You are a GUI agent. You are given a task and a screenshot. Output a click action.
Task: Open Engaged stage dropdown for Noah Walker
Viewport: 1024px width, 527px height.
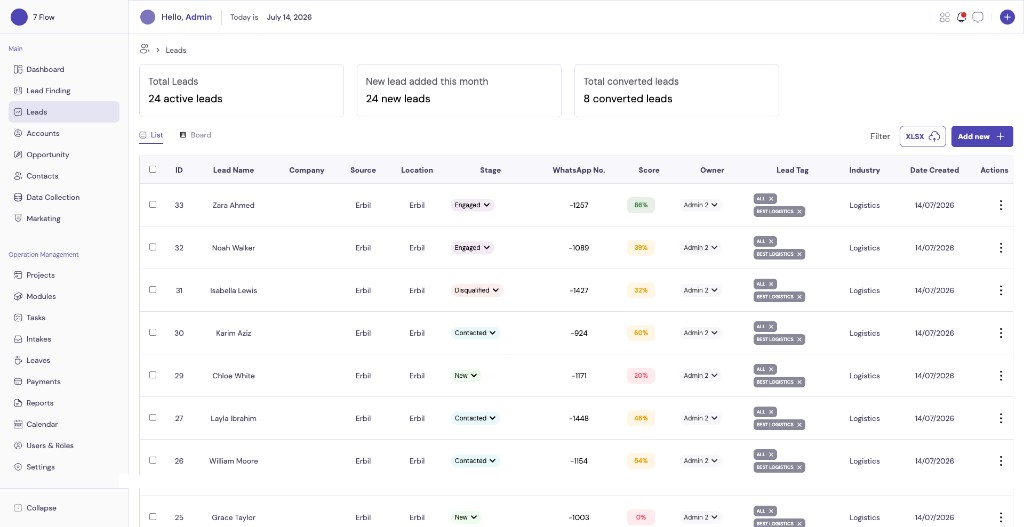point(472,248)
